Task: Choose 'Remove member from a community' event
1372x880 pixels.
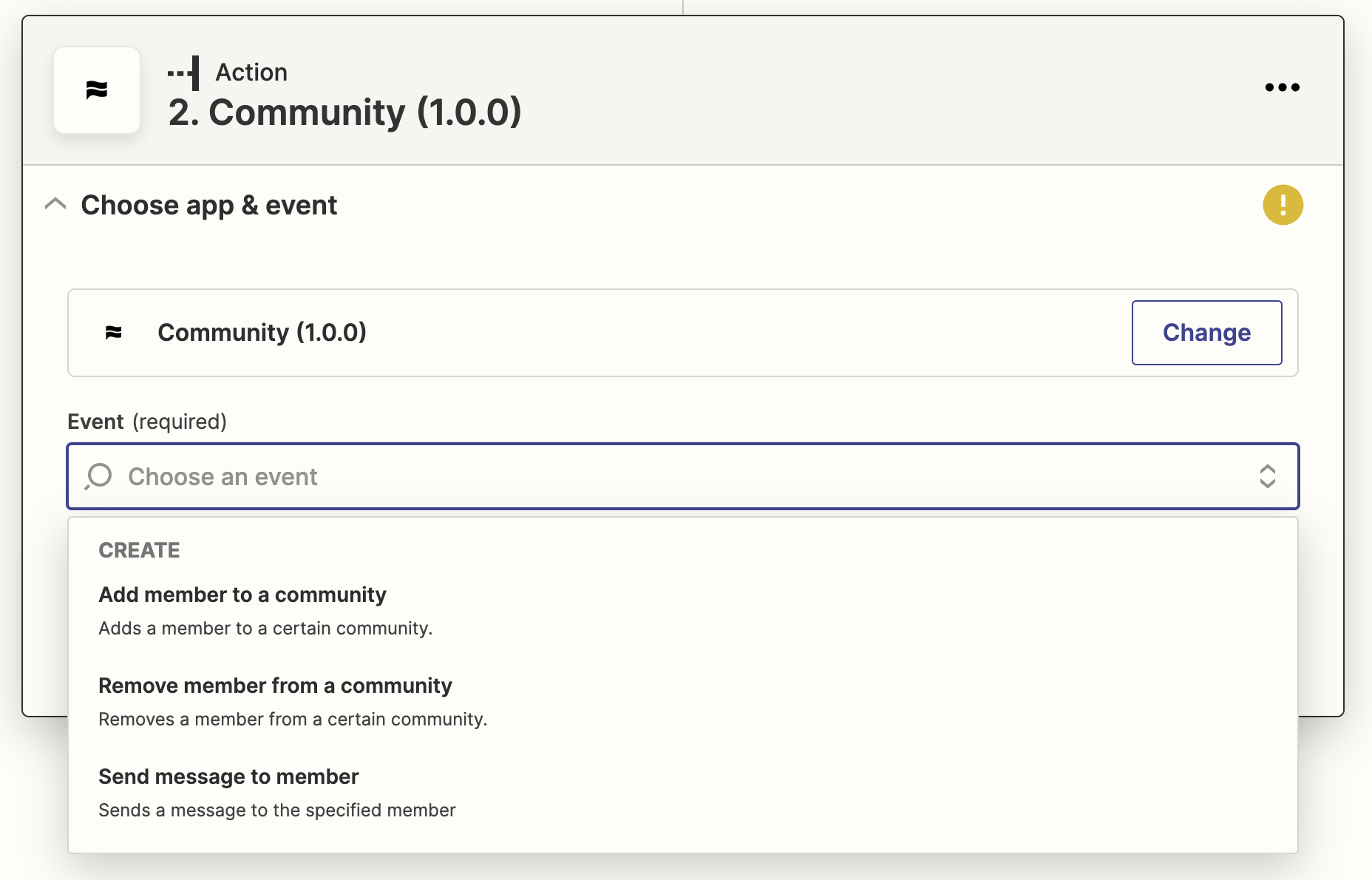Action: click(x=275, y=686)
